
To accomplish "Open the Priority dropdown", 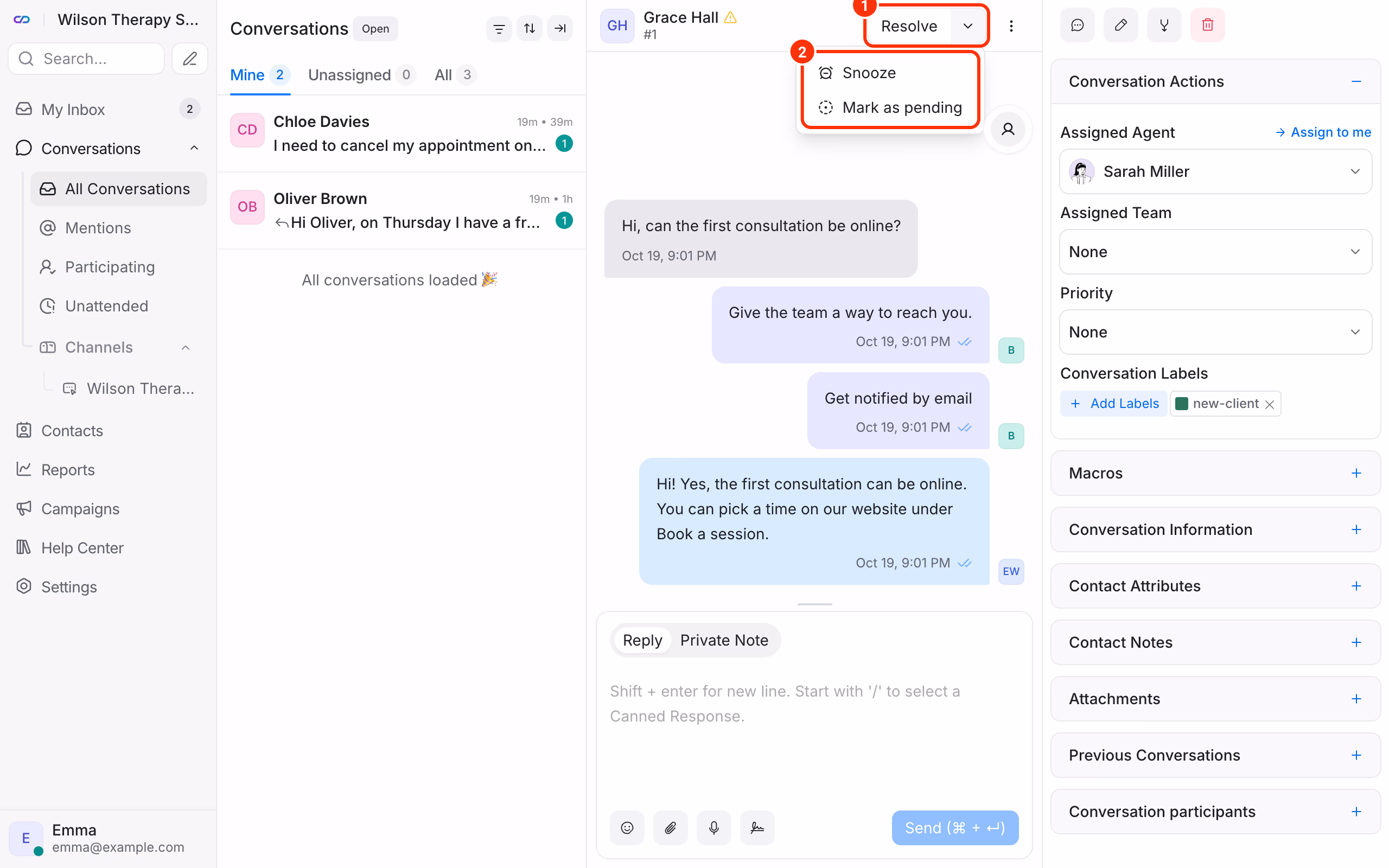I will (1215, 332).
